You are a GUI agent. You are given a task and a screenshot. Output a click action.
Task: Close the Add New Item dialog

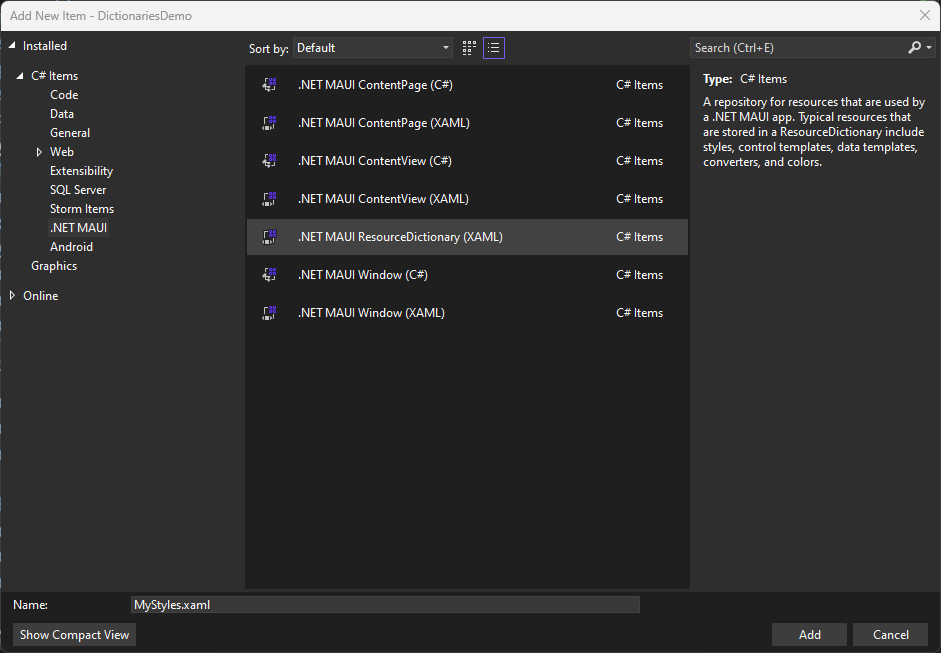(x=925, y=15)
